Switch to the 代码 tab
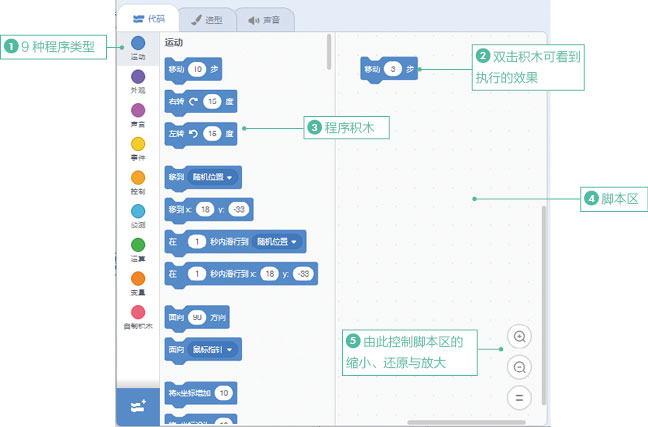Viewport: 648px width, 427px height. point(148,19)
